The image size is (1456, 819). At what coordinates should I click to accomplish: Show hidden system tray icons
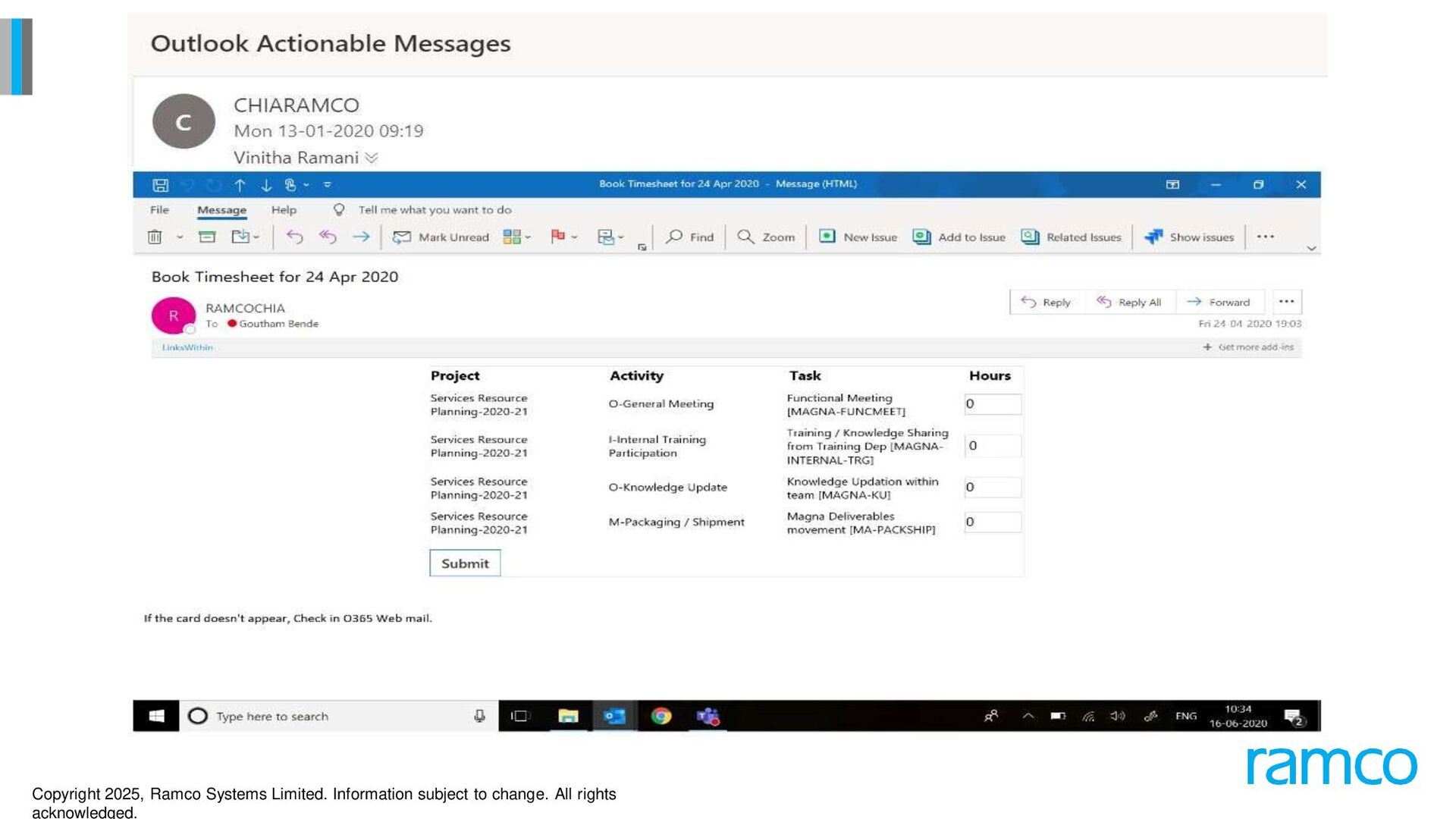[x=1028, y=716]
